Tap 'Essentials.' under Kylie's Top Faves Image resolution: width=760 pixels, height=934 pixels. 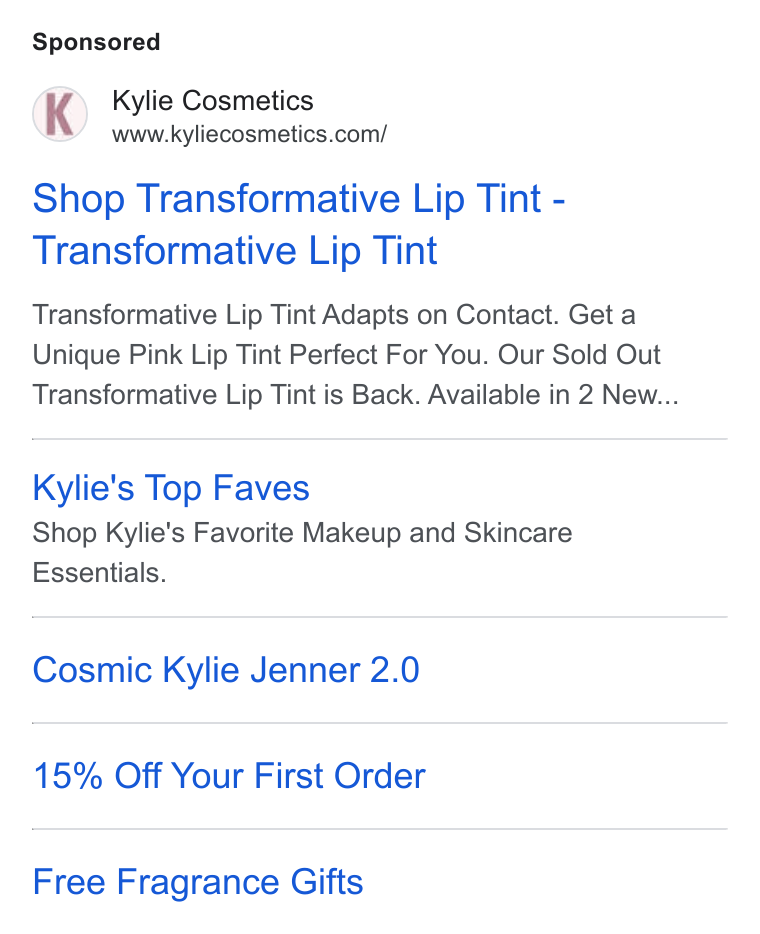click(99, 572)
